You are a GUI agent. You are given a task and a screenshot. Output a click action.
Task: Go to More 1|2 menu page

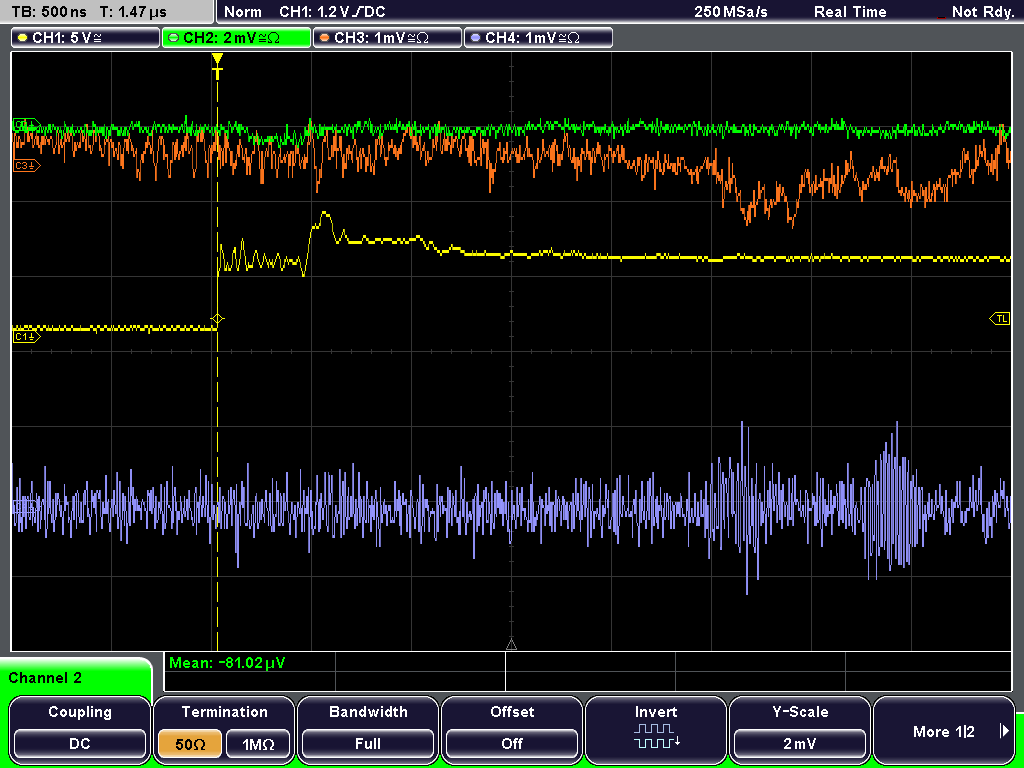944,730
